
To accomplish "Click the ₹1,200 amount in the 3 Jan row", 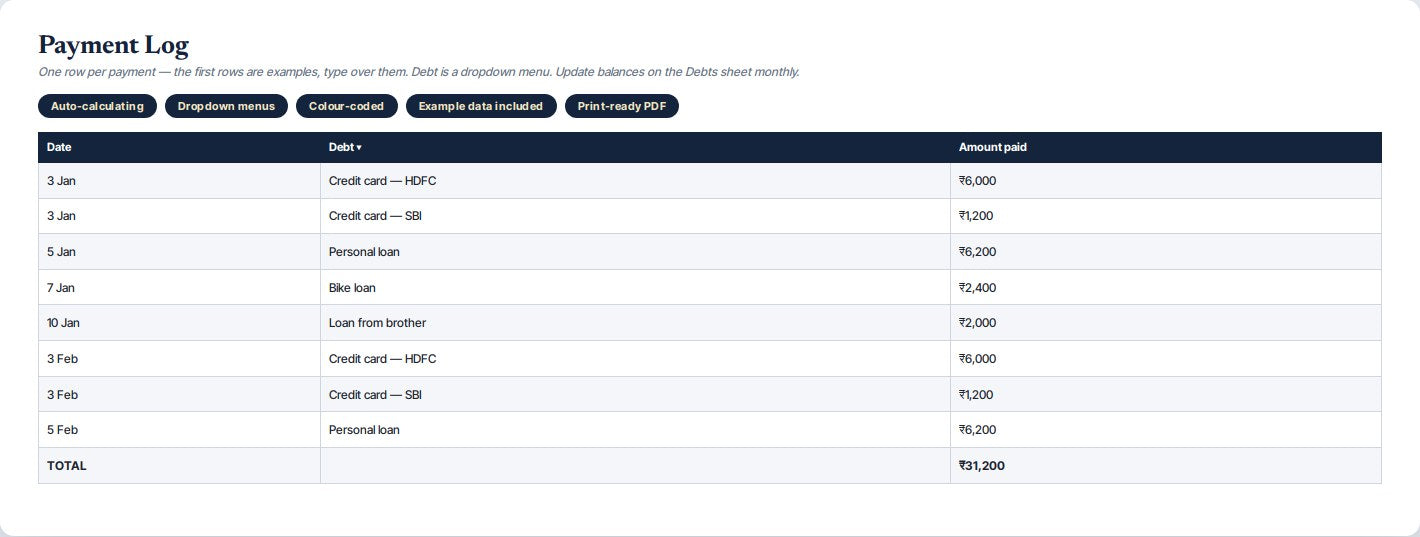I will click(1166, 216).
